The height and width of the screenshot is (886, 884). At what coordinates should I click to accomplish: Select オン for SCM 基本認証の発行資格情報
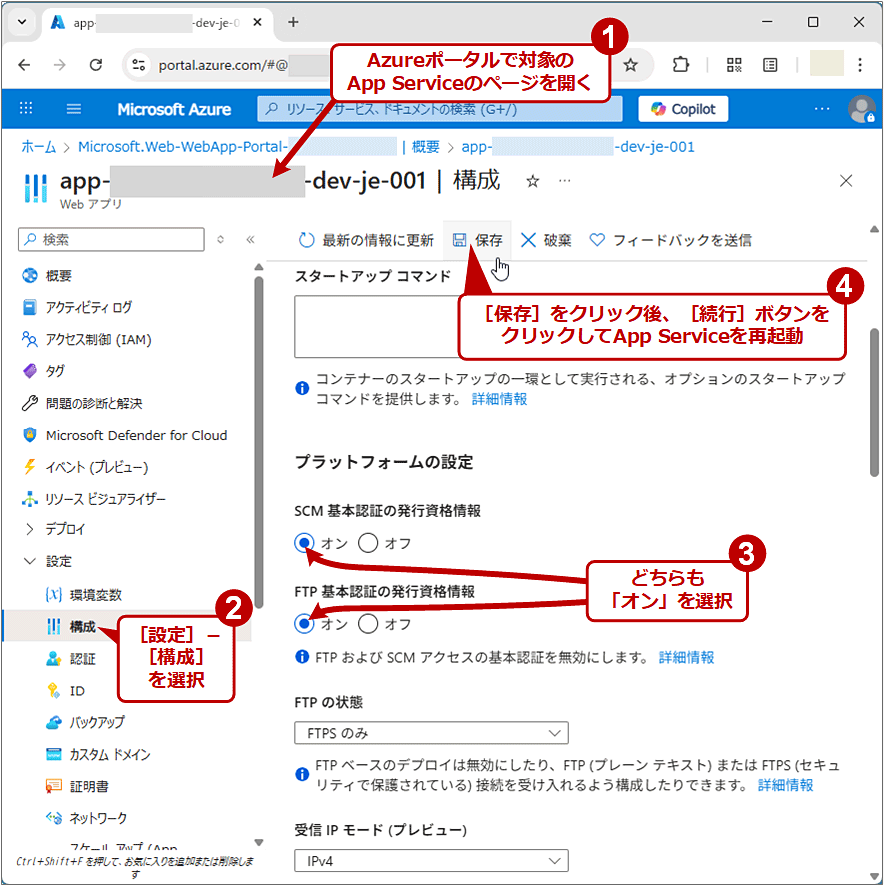pyautogui.click(x=302, y=544)
